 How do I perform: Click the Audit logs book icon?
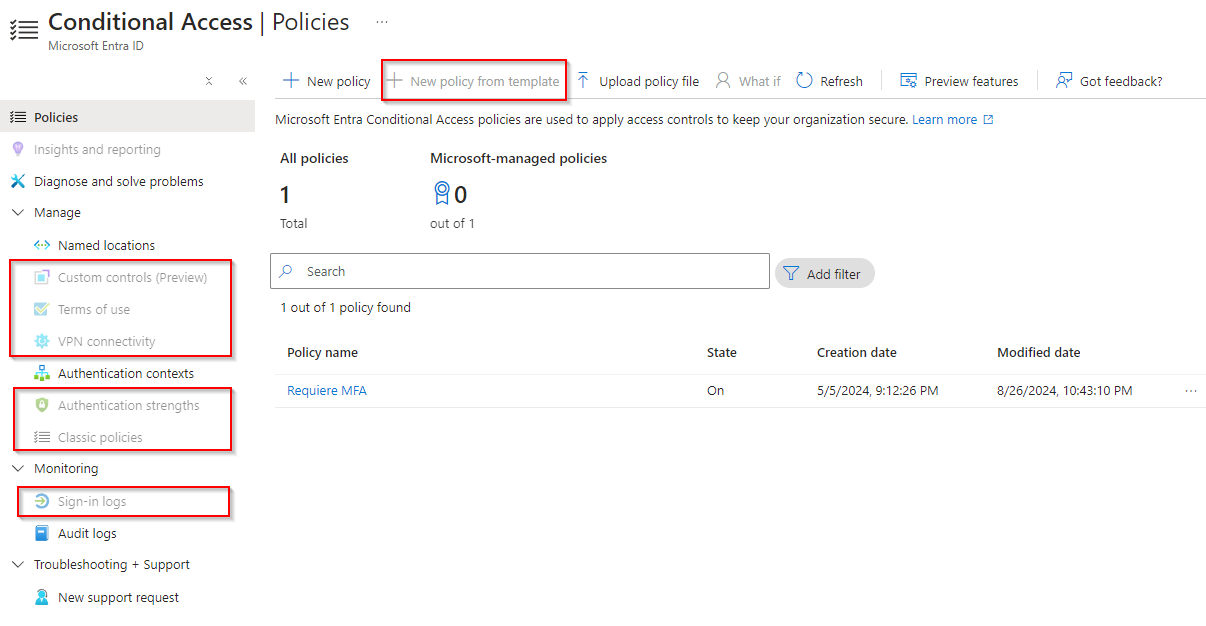pos(42,533)
